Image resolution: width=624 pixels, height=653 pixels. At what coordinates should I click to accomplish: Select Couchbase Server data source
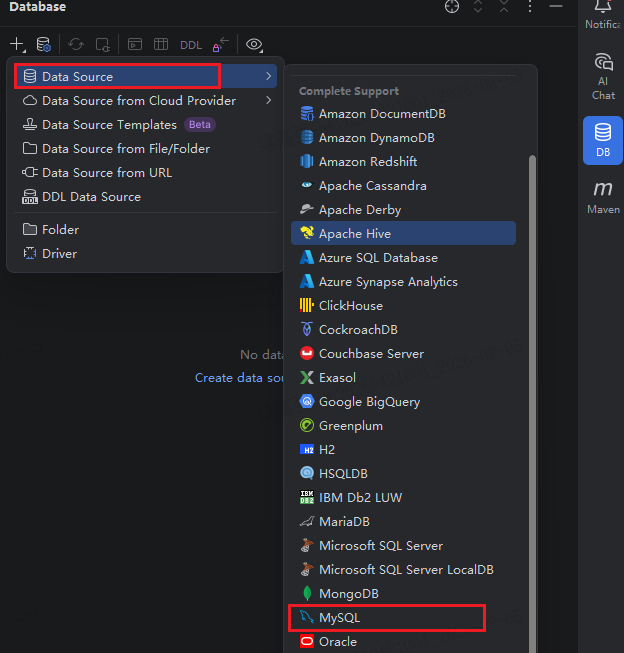coord(403,354)
